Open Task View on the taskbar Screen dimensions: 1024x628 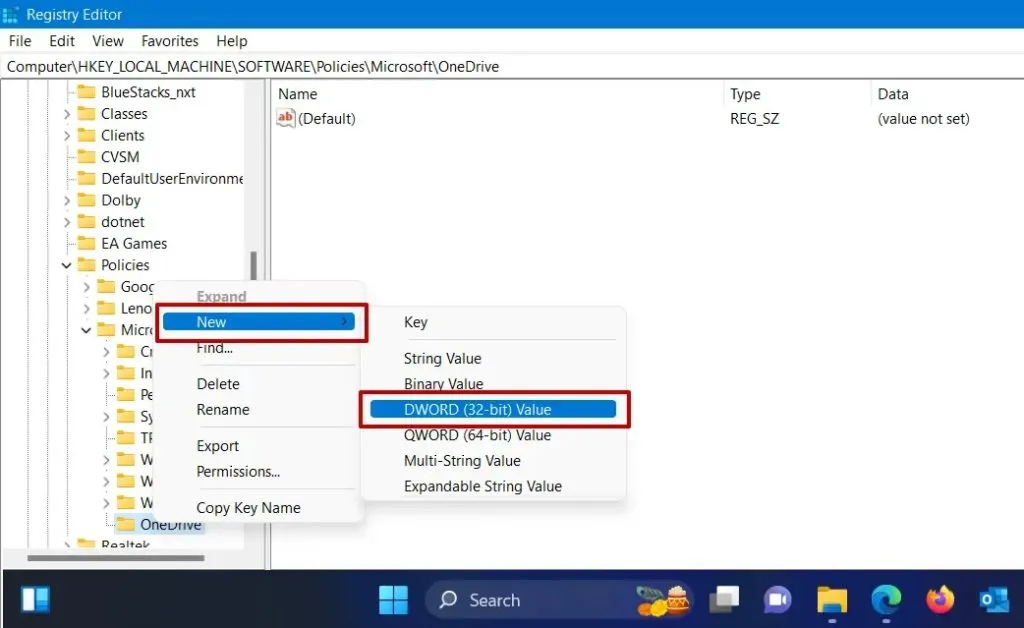(724, 599)
